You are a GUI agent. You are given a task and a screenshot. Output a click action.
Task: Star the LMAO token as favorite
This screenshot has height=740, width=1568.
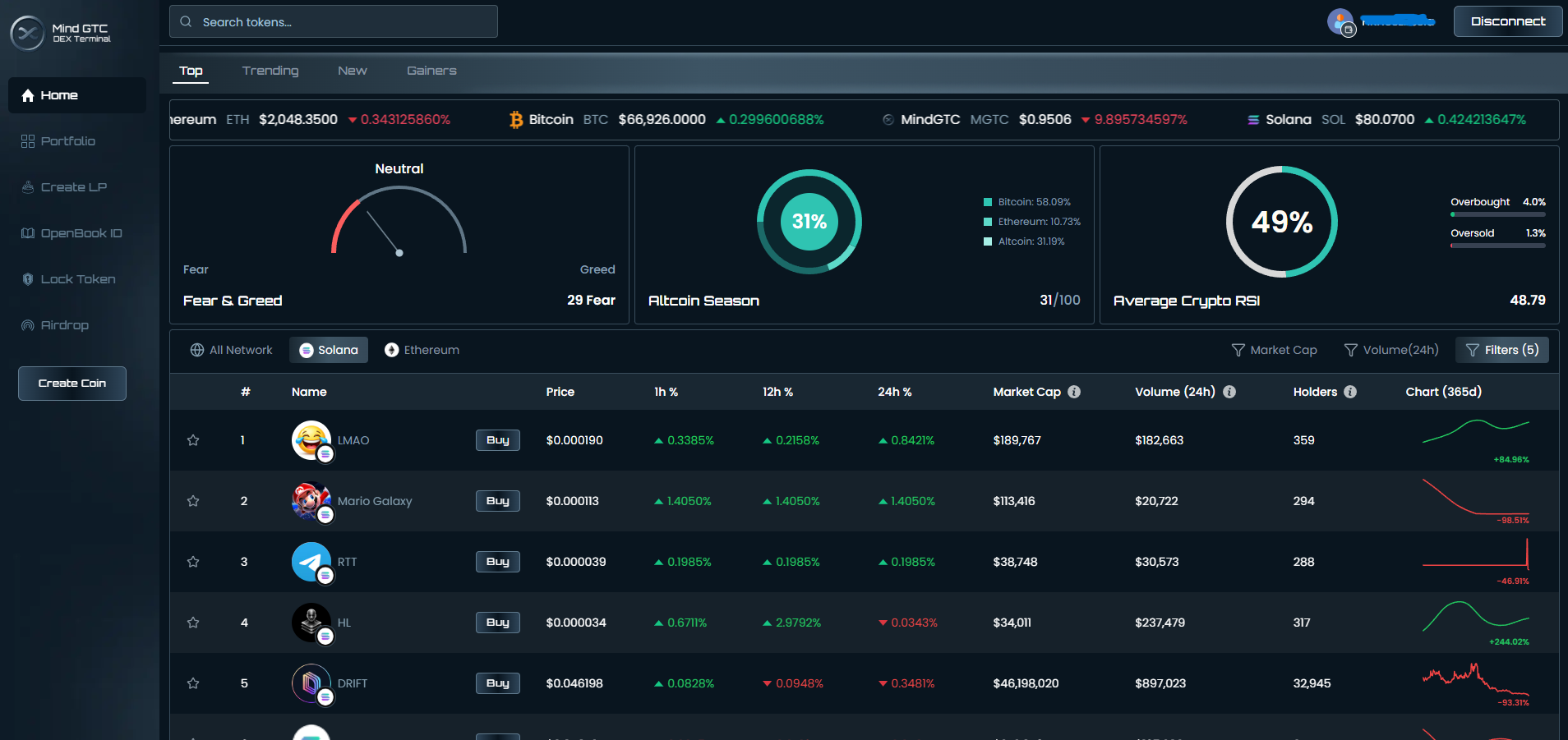point(193,440)
